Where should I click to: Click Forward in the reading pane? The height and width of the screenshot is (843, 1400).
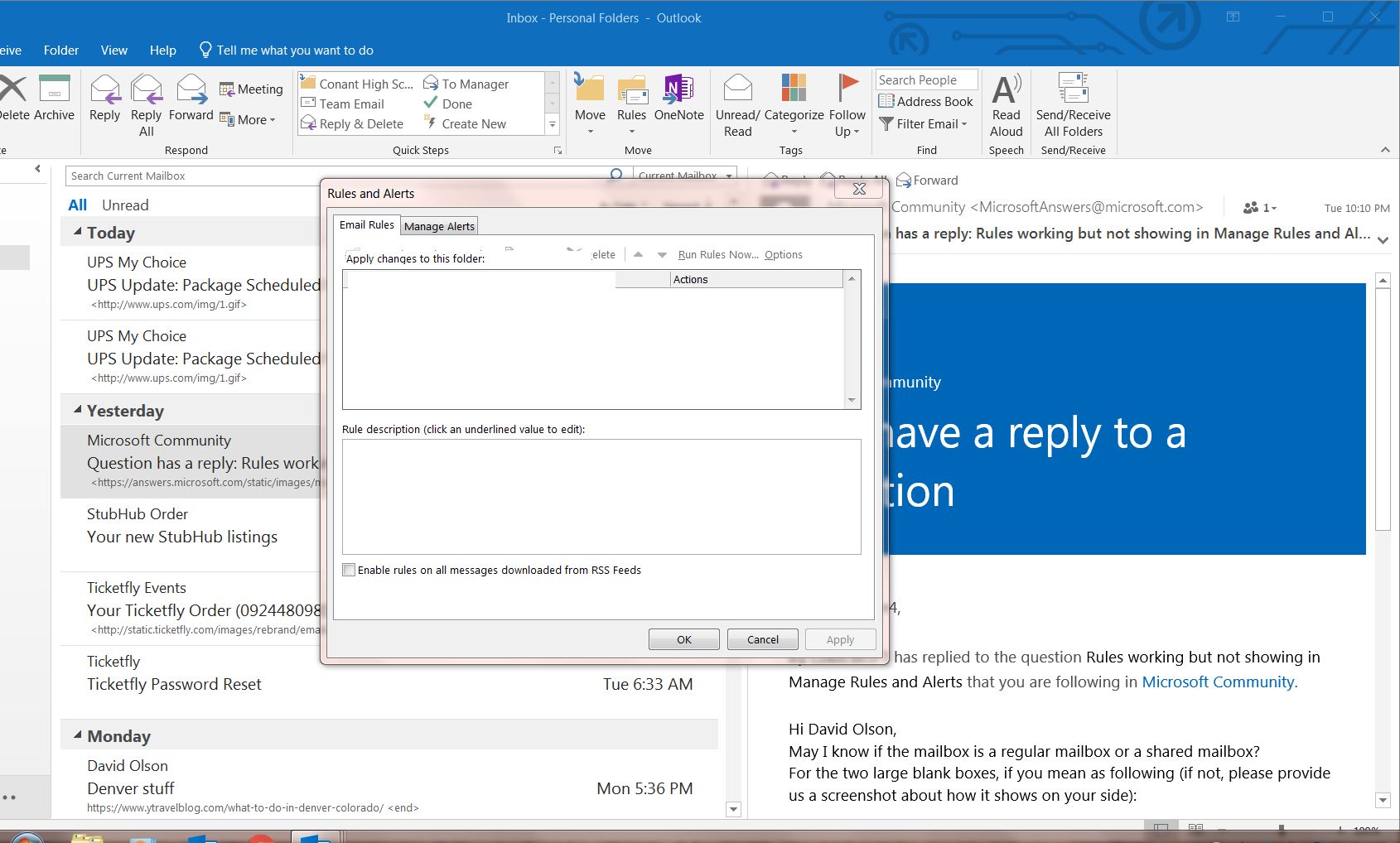[927, 180]
